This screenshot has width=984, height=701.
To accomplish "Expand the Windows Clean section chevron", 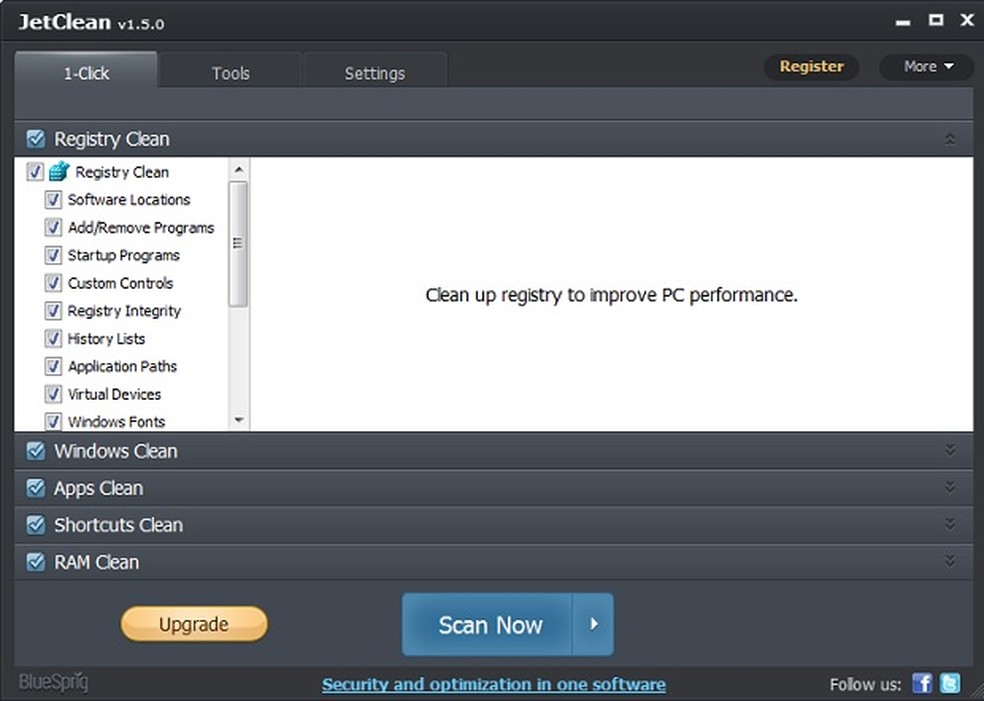I will [950, 450].
